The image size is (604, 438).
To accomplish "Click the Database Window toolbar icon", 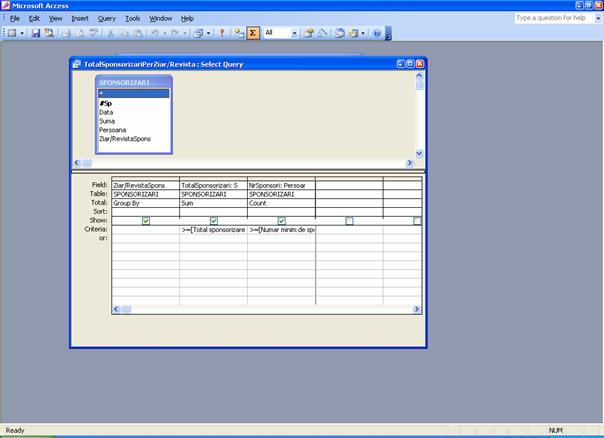I will (341, 33).
